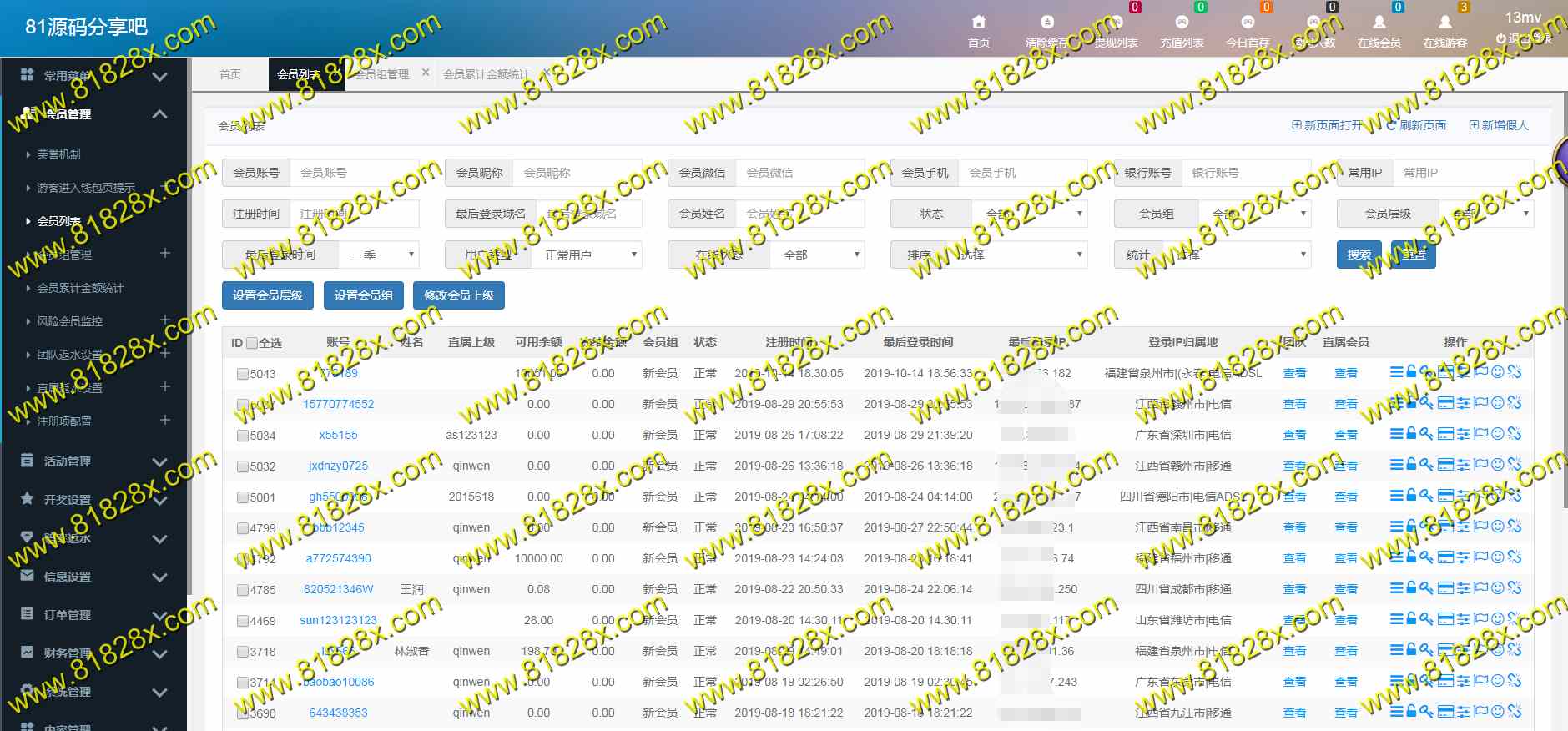Click into the 会员账号 input field
The image size is (1568, 731).
coord(354,173)
